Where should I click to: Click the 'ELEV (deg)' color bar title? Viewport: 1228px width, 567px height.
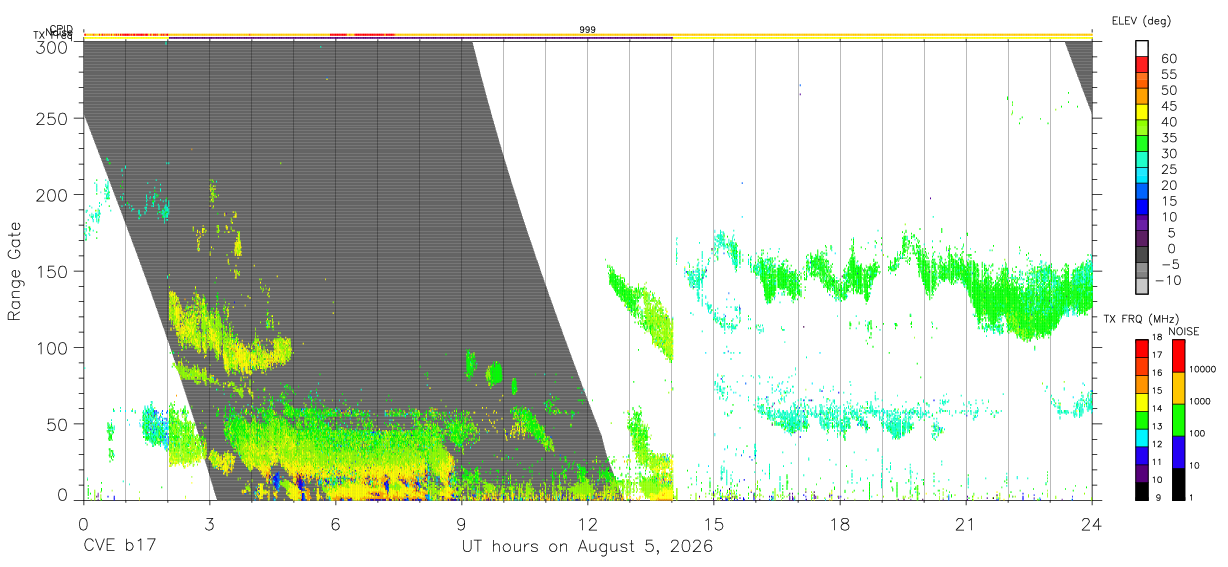coord(1141,20)
